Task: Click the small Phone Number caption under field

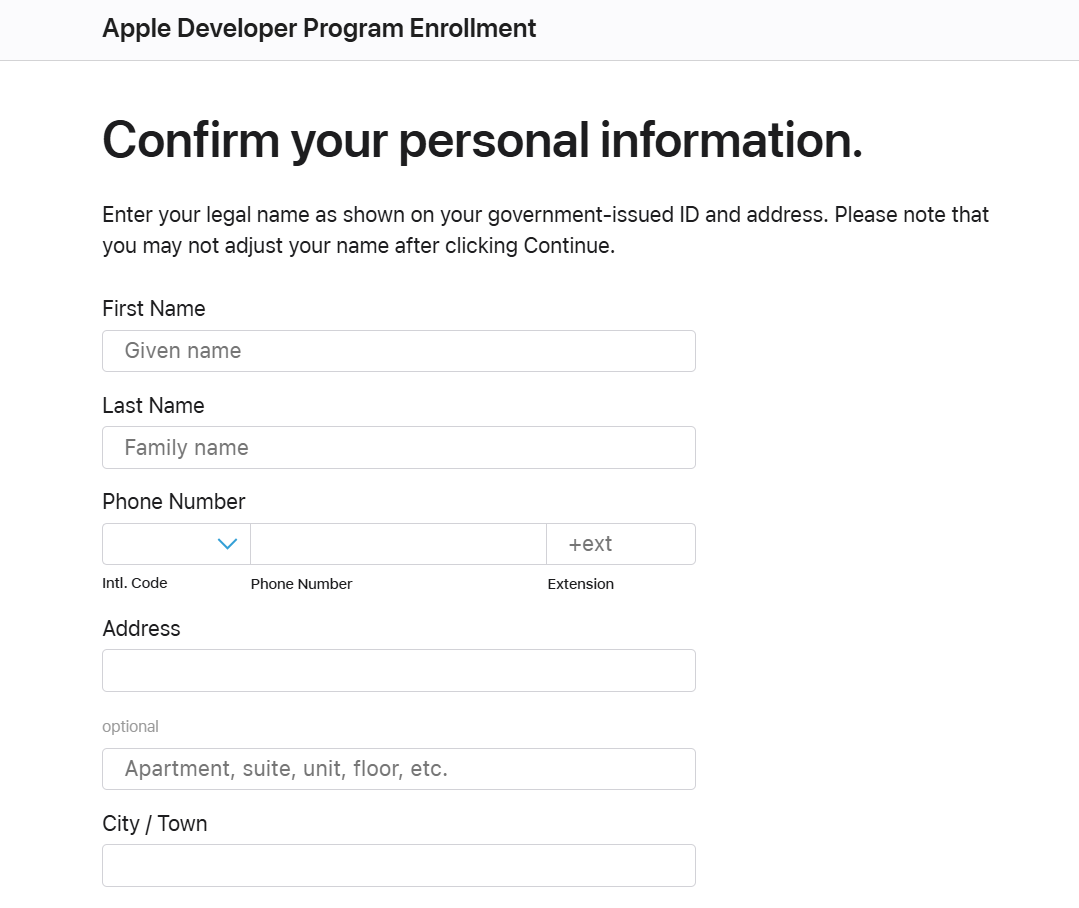Action: [301, 584]
